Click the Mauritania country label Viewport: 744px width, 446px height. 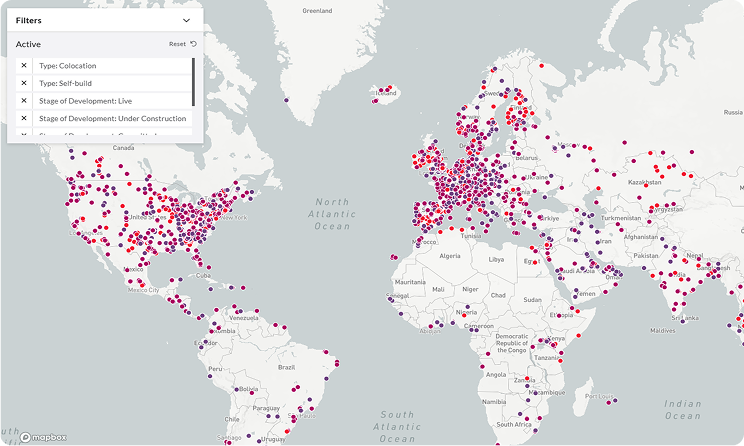(x=410, y=282)
